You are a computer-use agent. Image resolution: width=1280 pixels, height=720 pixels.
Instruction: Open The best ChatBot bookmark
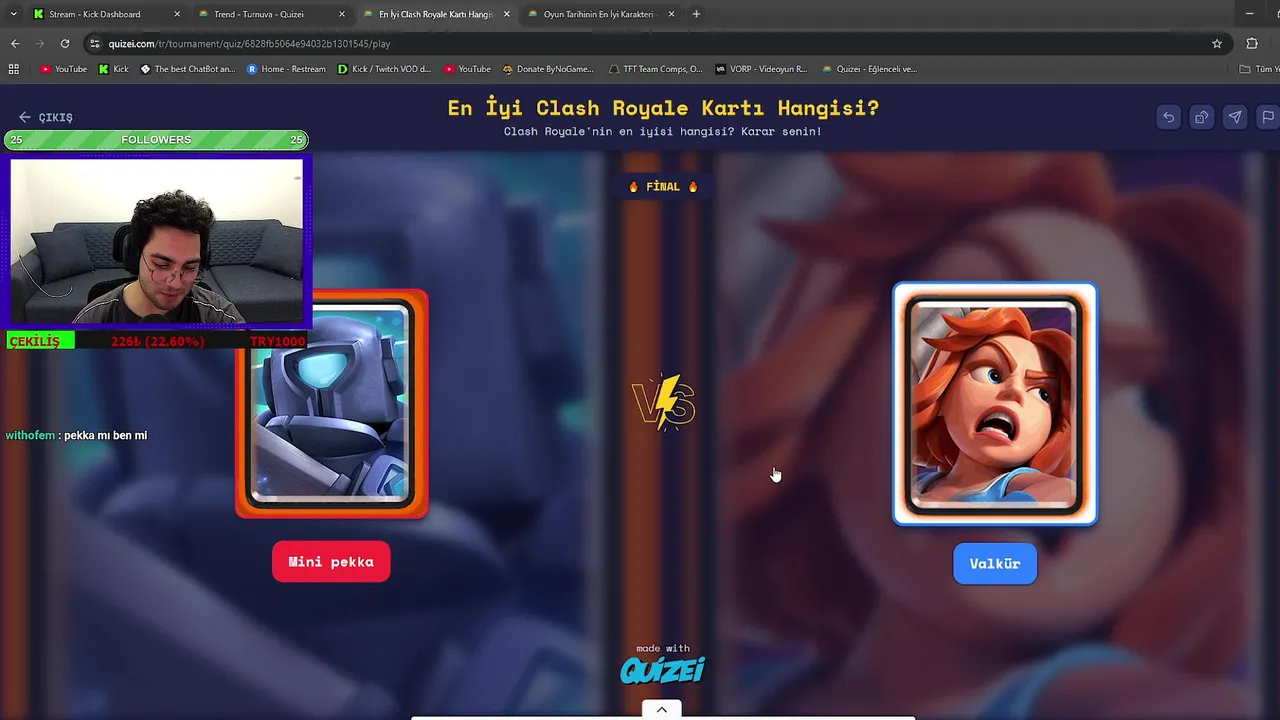tap(187, 69)
